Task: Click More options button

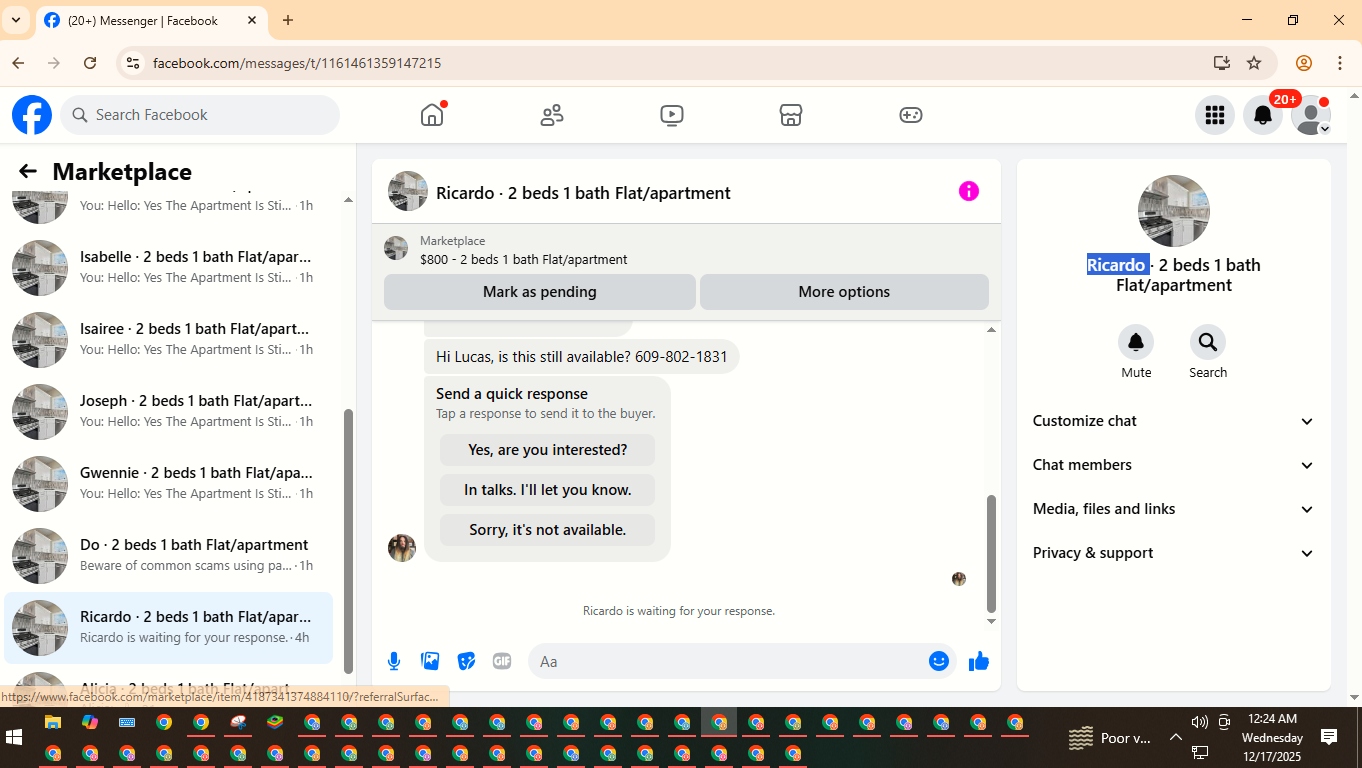Action: tap(844, 292)
